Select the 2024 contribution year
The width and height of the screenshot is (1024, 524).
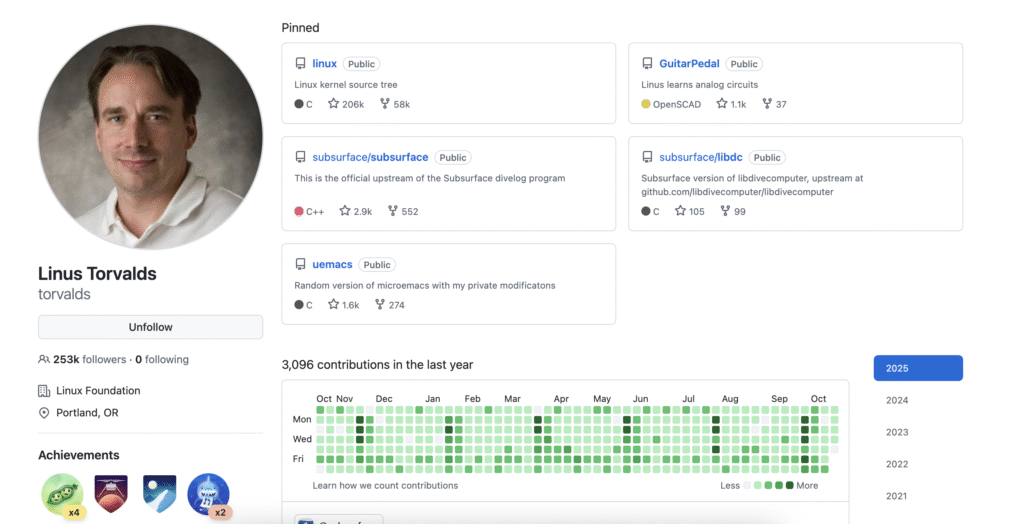pyautogui.click(x=897, y=400)
